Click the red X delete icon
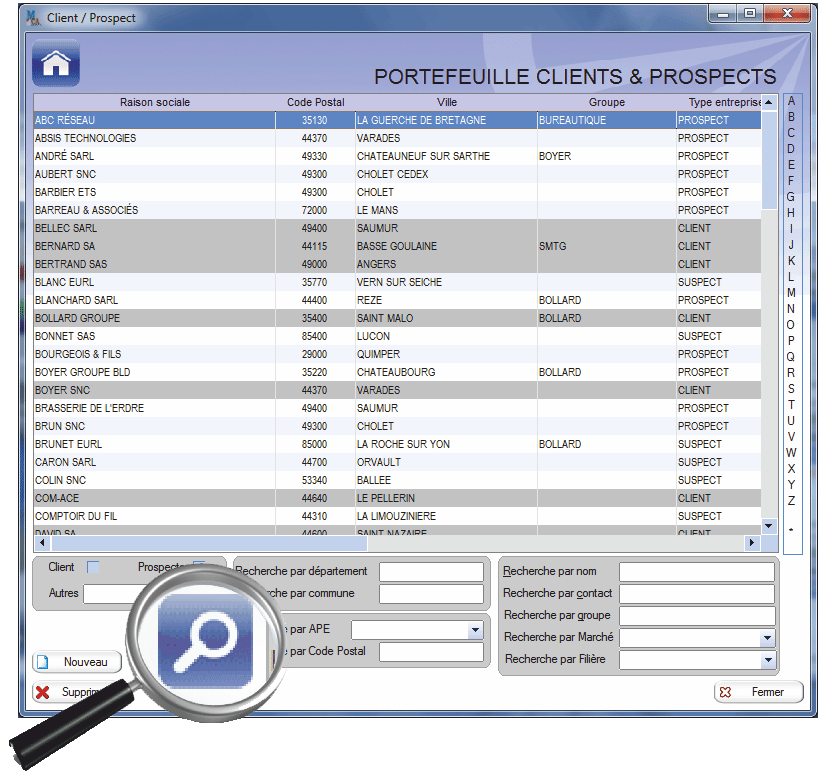823x777 pixels. point(43,692)
